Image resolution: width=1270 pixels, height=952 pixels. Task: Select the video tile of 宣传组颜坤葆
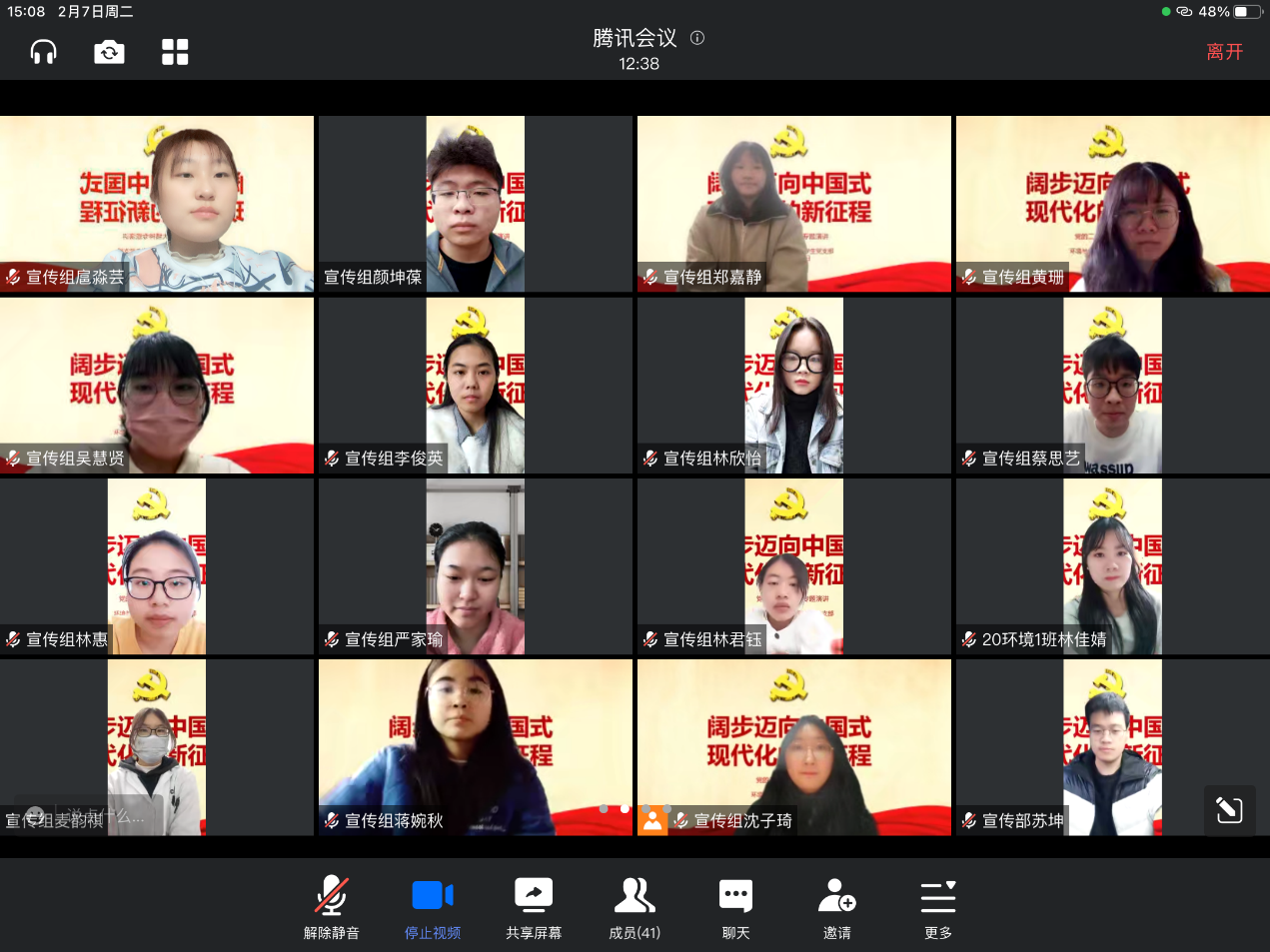[475, 204]
